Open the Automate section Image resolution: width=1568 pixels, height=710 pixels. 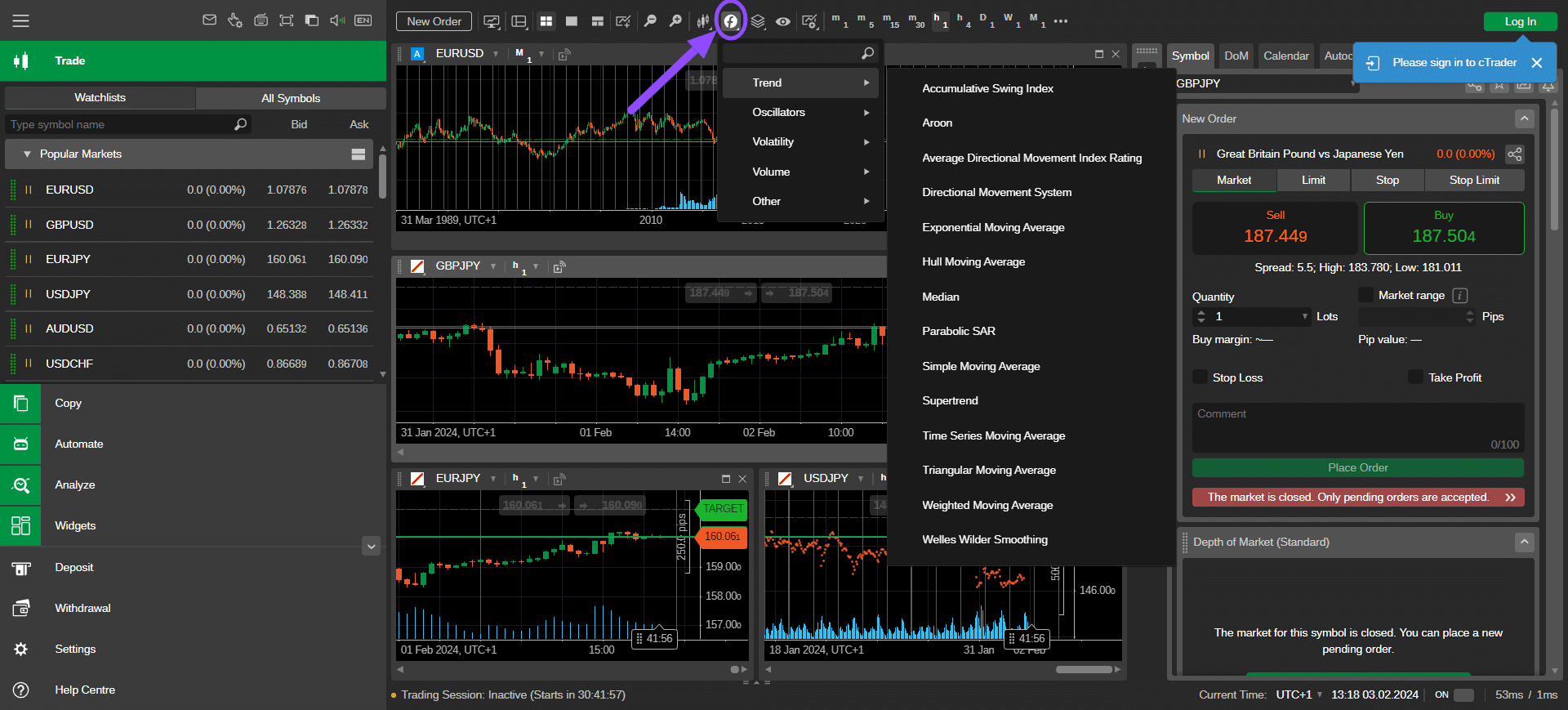click(x=193, y=444)
